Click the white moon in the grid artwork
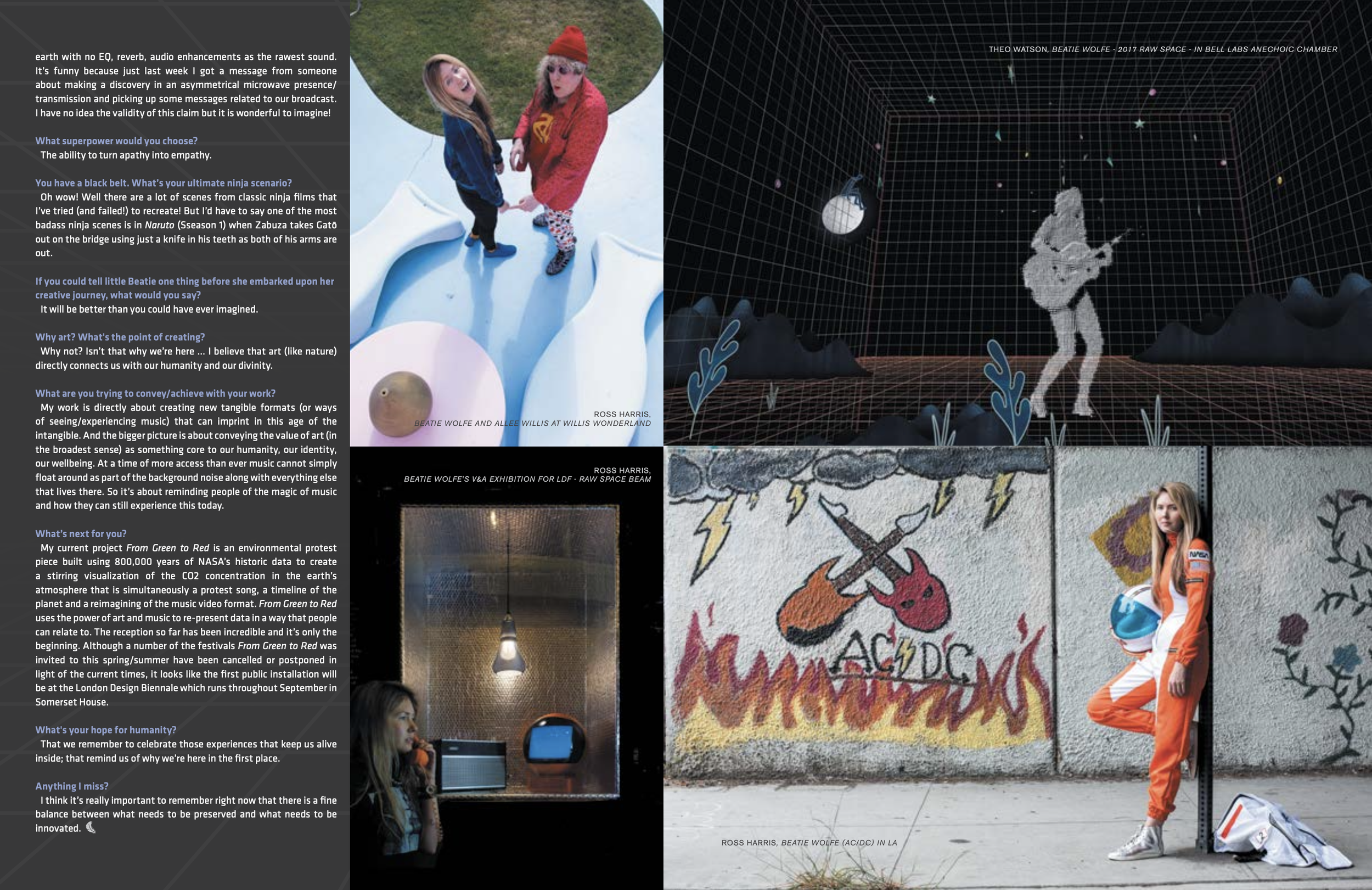Viewport: 1372px width, 890px height. pos(842,215)
